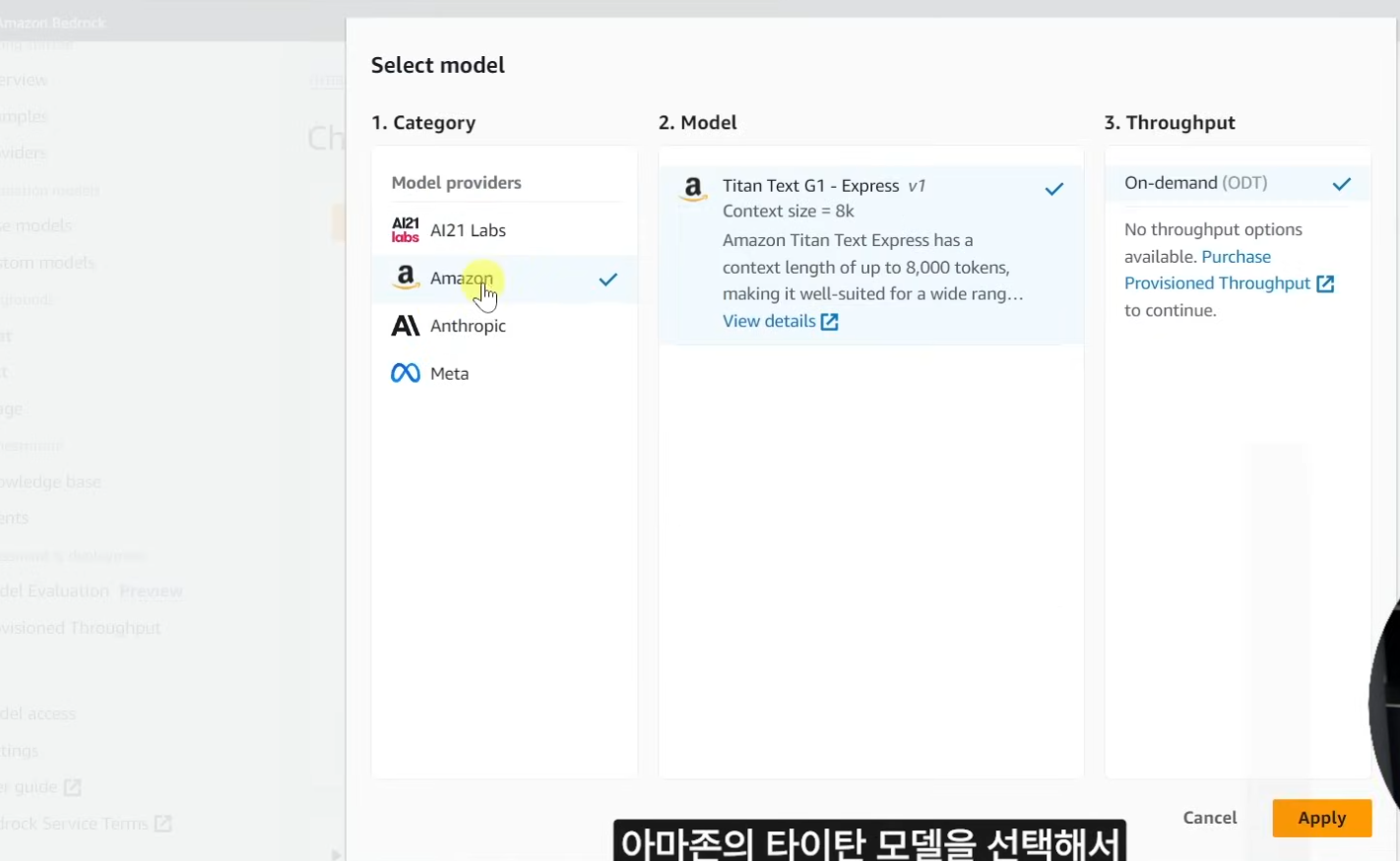Open Custom models in the background sidebar
Viewport: 1400px width, 861px height.
tap(48, 263)
